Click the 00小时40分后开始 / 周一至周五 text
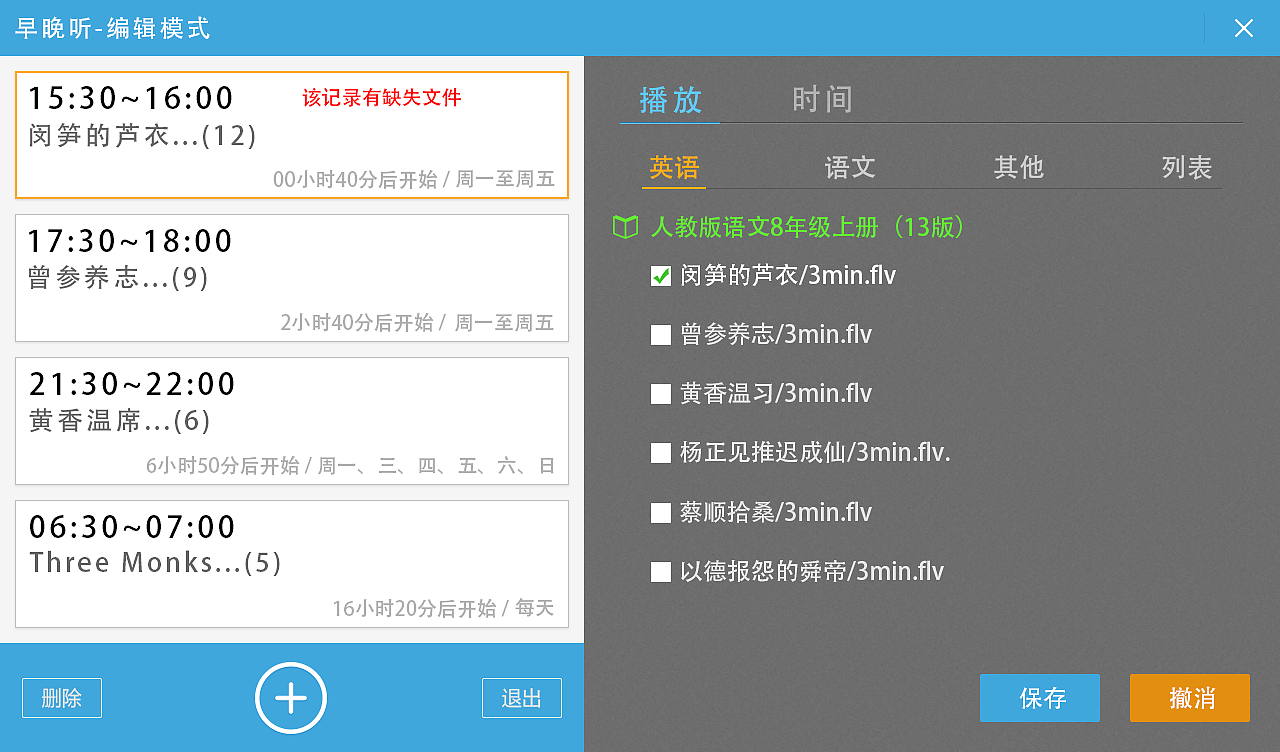This screenshot has height=752, width=1280. 414,180
